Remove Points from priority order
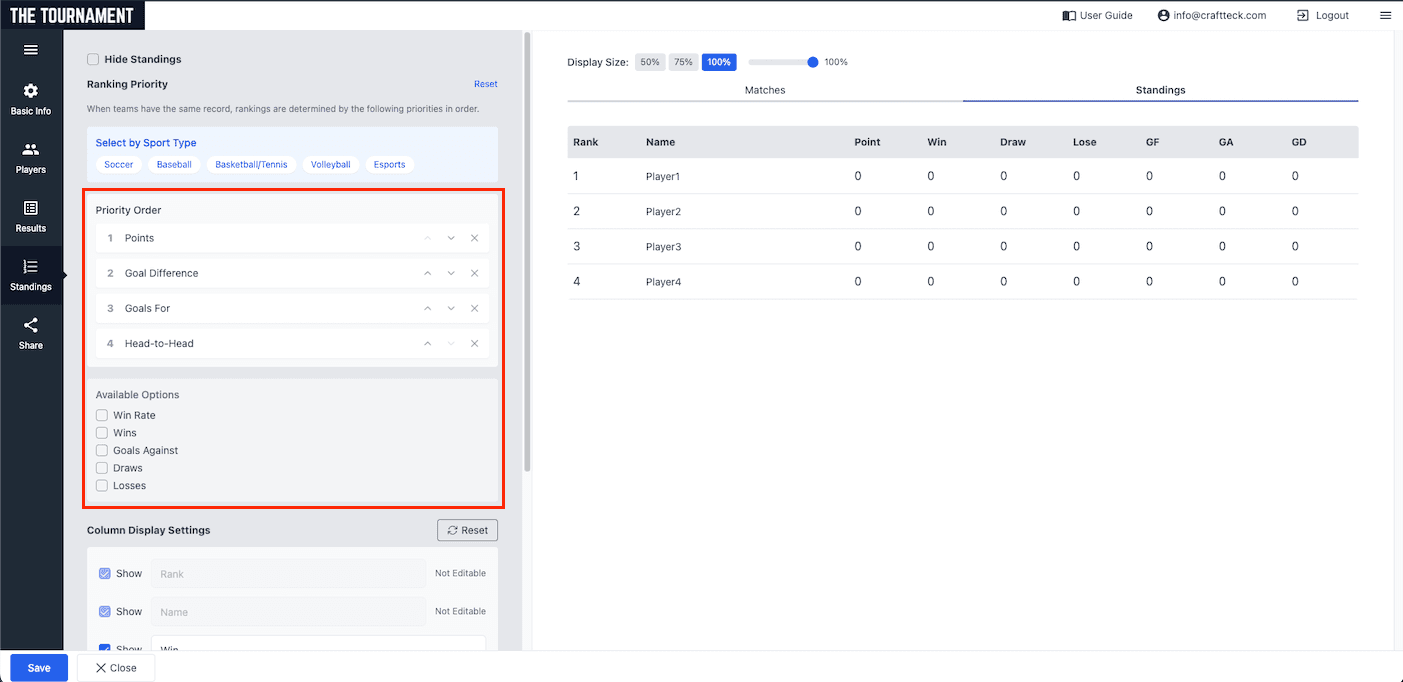This screenshot has height=682, width=1403. coord(475,238)
